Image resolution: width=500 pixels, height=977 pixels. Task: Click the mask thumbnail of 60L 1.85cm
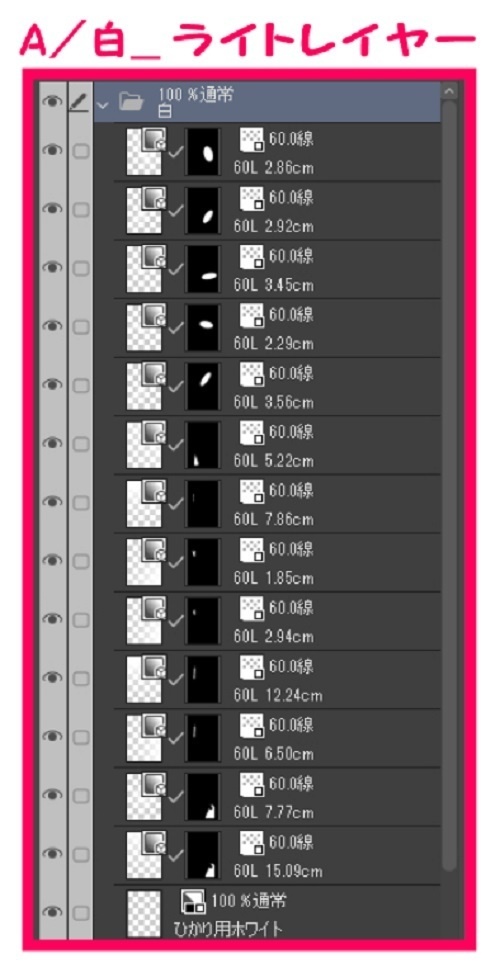tap(203, 562)
